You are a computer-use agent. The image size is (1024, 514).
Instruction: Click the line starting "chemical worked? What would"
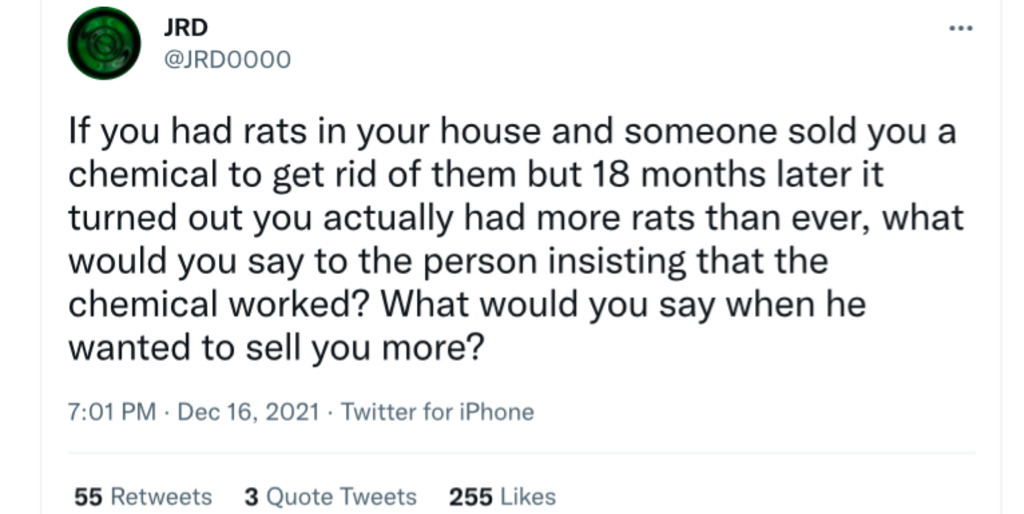click(x=466, y=304)
